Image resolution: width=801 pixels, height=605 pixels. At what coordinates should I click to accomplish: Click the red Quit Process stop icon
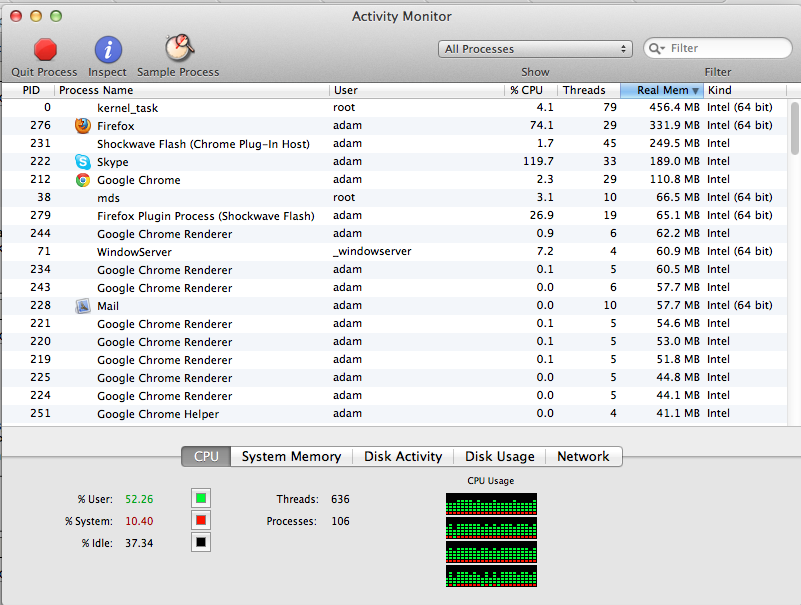coord(45,50)
